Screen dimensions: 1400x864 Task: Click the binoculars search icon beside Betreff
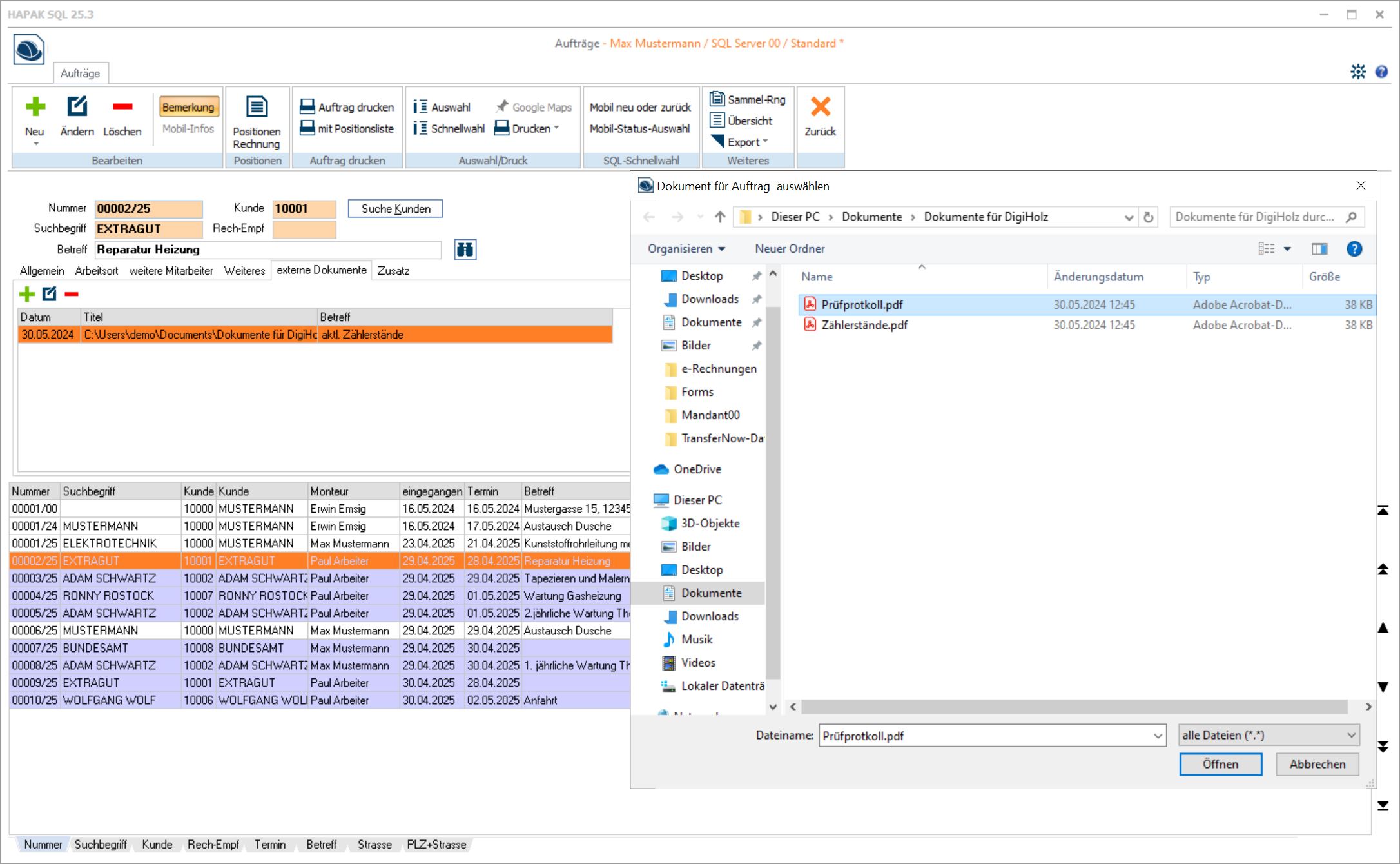point(465,250)
